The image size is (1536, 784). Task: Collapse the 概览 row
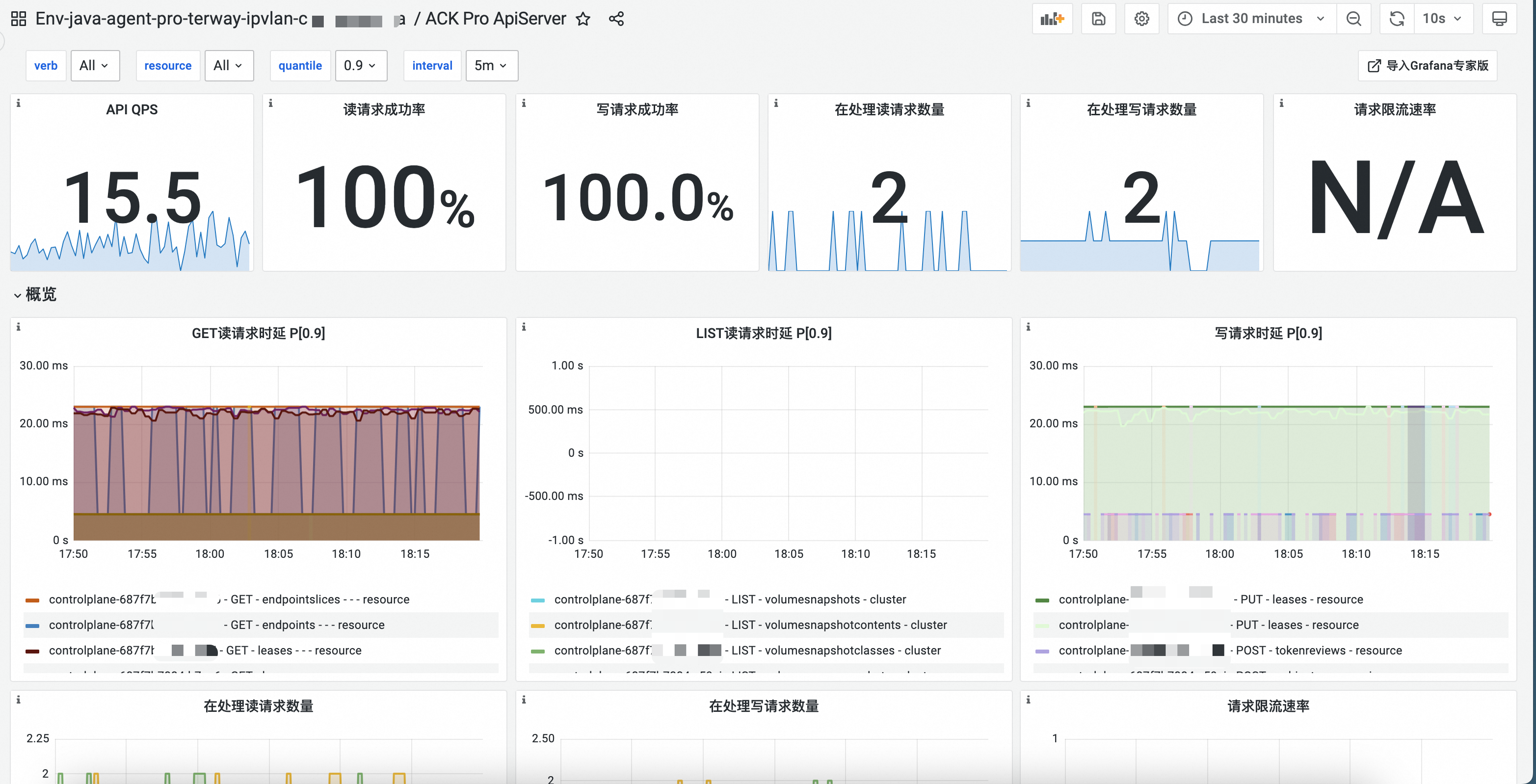pyautogui.click(x=34, y=294)
